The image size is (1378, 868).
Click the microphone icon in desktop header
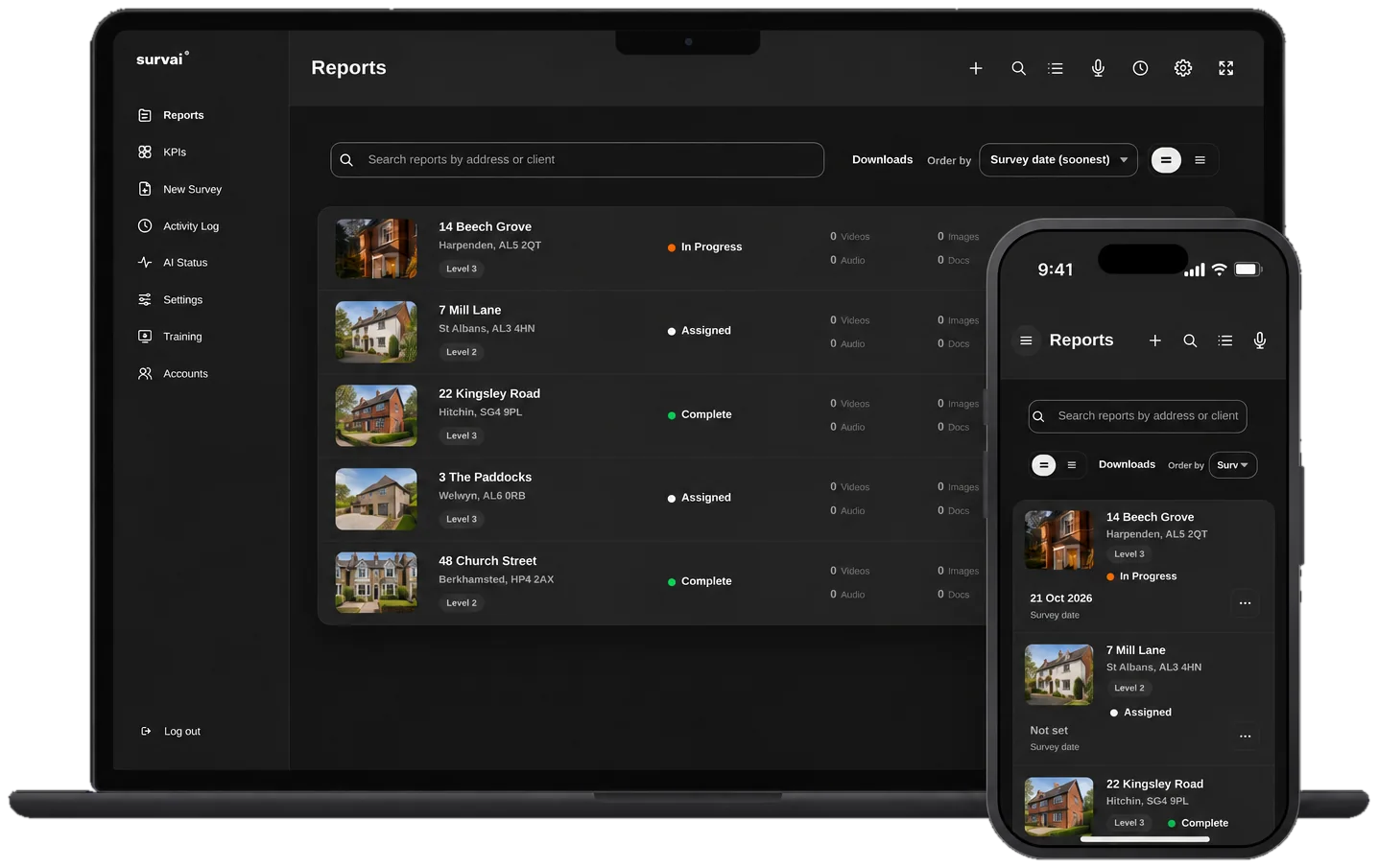point(1098,68)
